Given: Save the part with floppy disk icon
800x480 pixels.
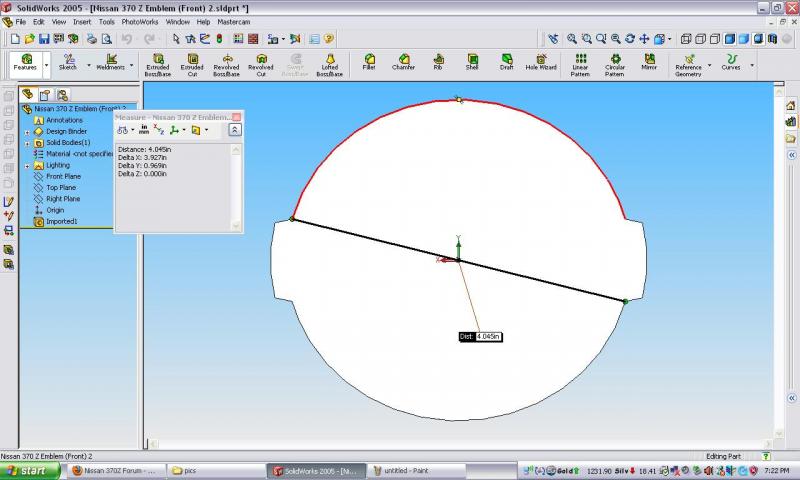Looking at the screenshot, I should (x=44, y=39).
